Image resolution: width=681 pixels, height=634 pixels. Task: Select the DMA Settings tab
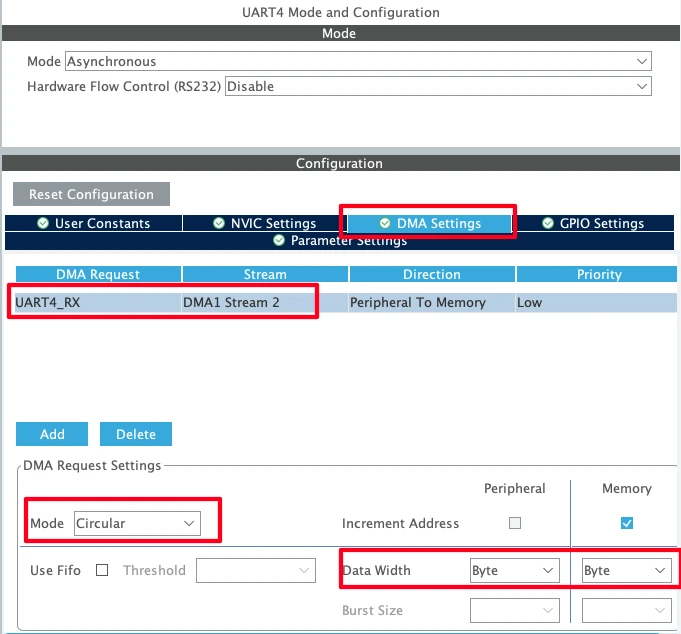(429, 223)
